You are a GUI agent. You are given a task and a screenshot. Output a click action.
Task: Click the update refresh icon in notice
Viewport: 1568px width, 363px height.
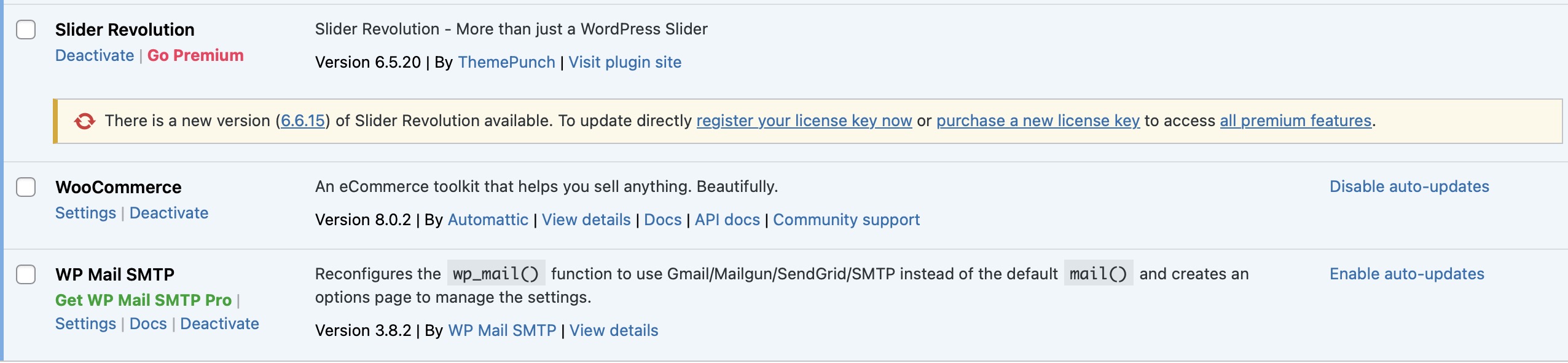85,121
